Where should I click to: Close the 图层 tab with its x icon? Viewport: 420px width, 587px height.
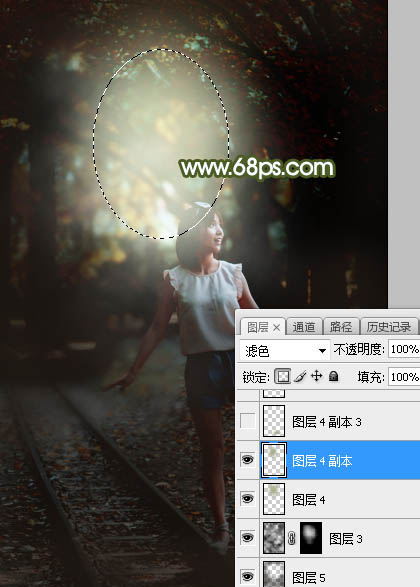click(276, 328)
